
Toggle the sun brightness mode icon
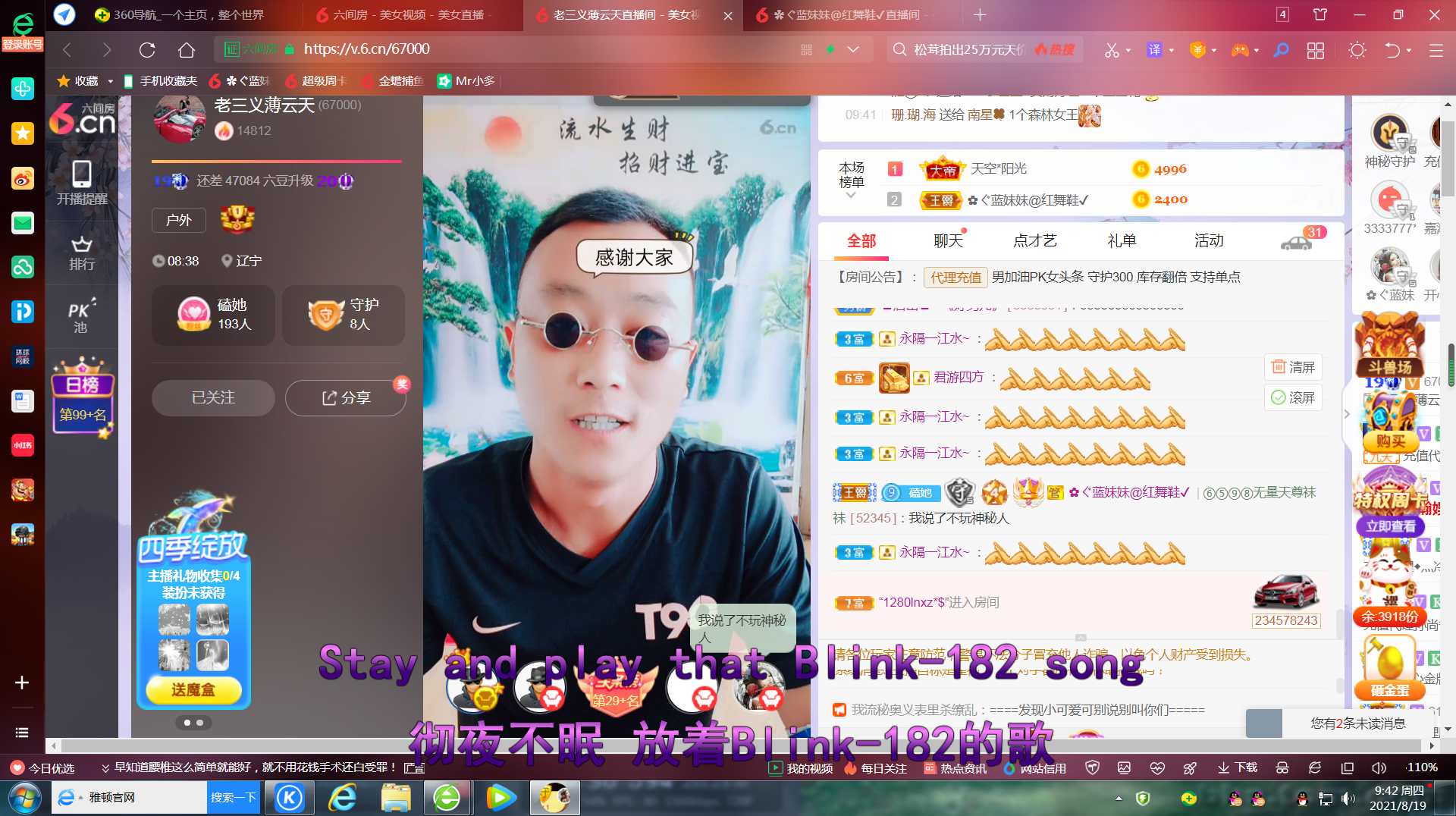click(1357, 50)
